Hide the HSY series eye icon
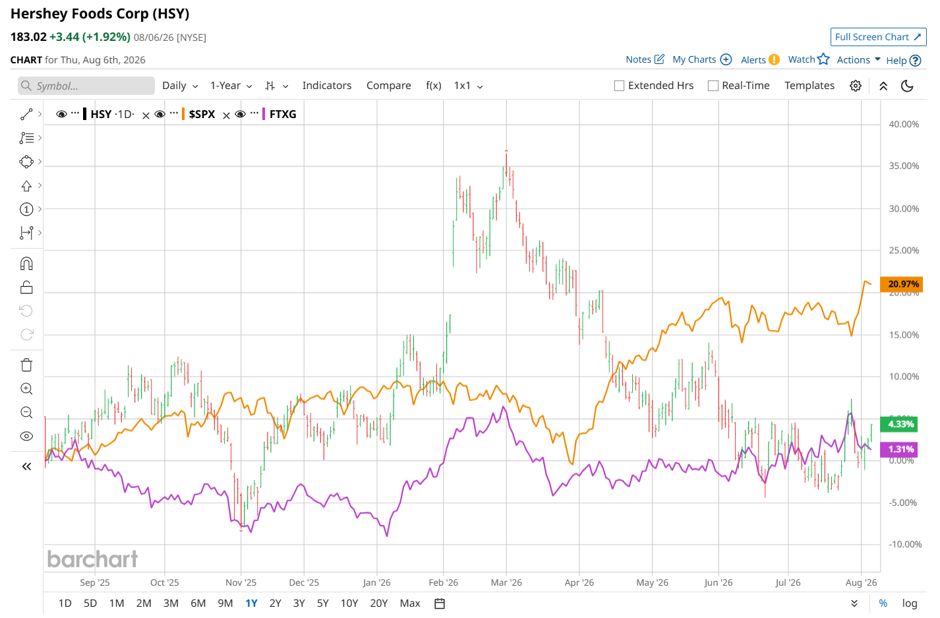Viewport: 940px width, 618px height. pyautogui.click(x=61, y=114)
